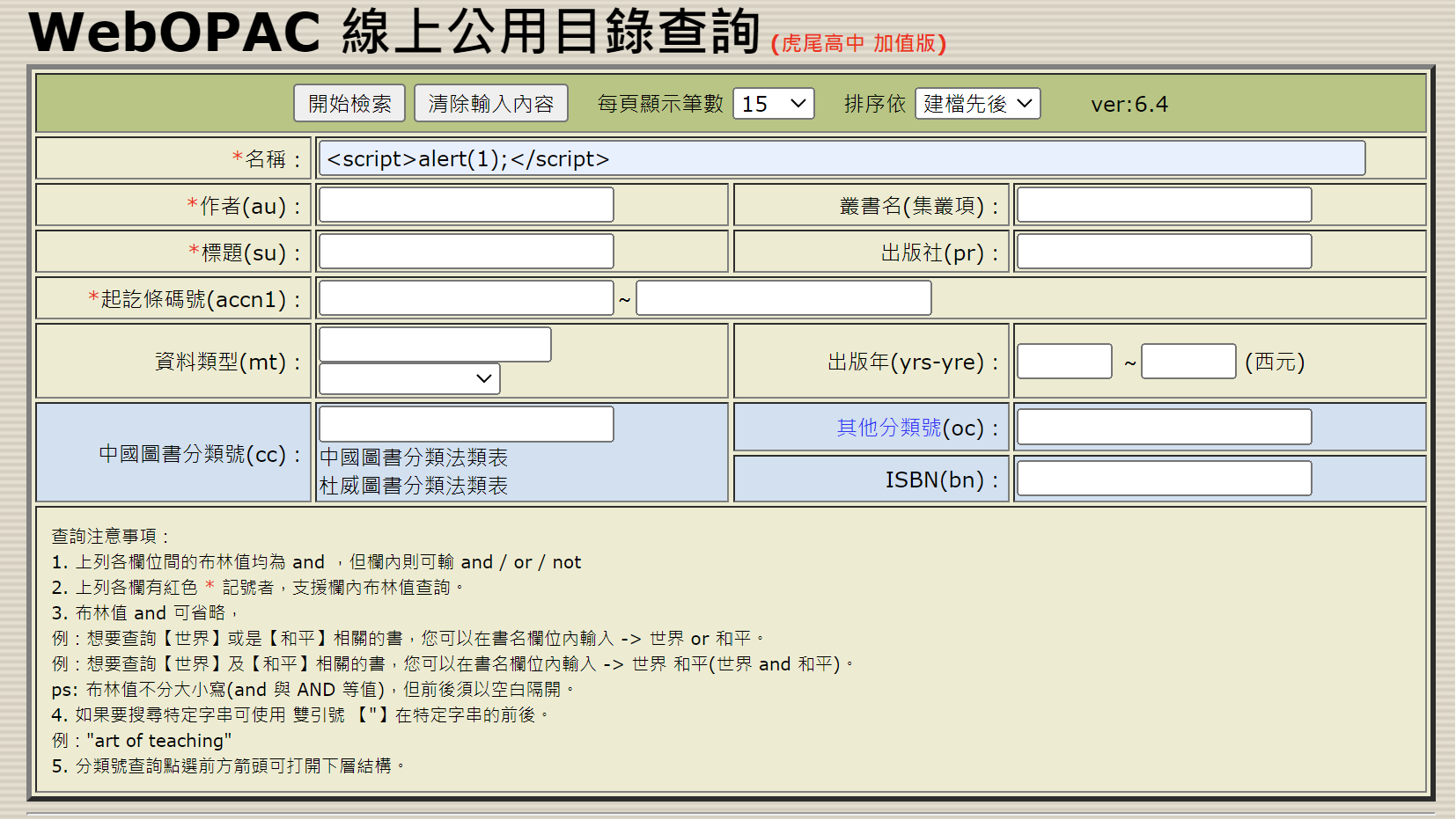Click the 查詢注意事項 notes heading
Viewport: 1456px width, 820px height.
110,537
